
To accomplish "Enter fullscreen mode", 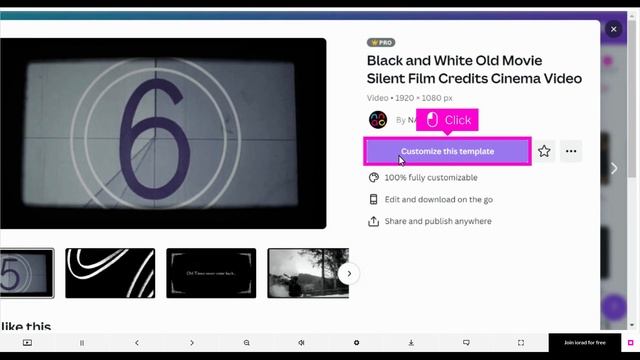I will tap(521, 342).
